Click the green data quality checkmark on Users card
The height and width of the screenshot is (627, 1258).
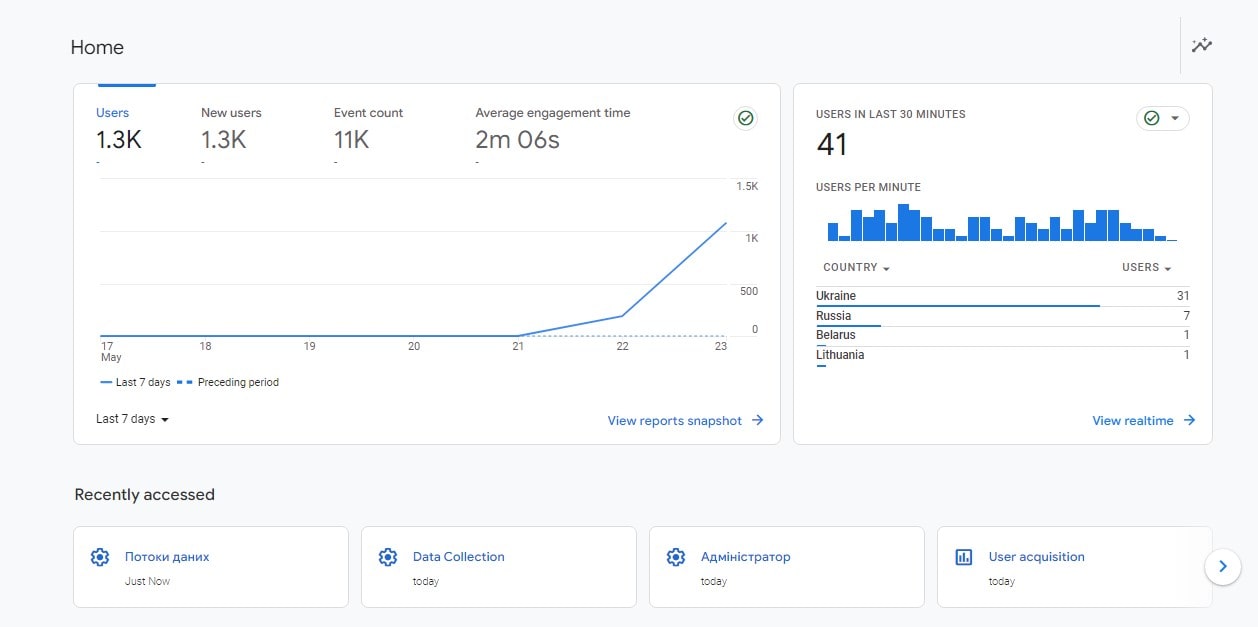(745, 118)
